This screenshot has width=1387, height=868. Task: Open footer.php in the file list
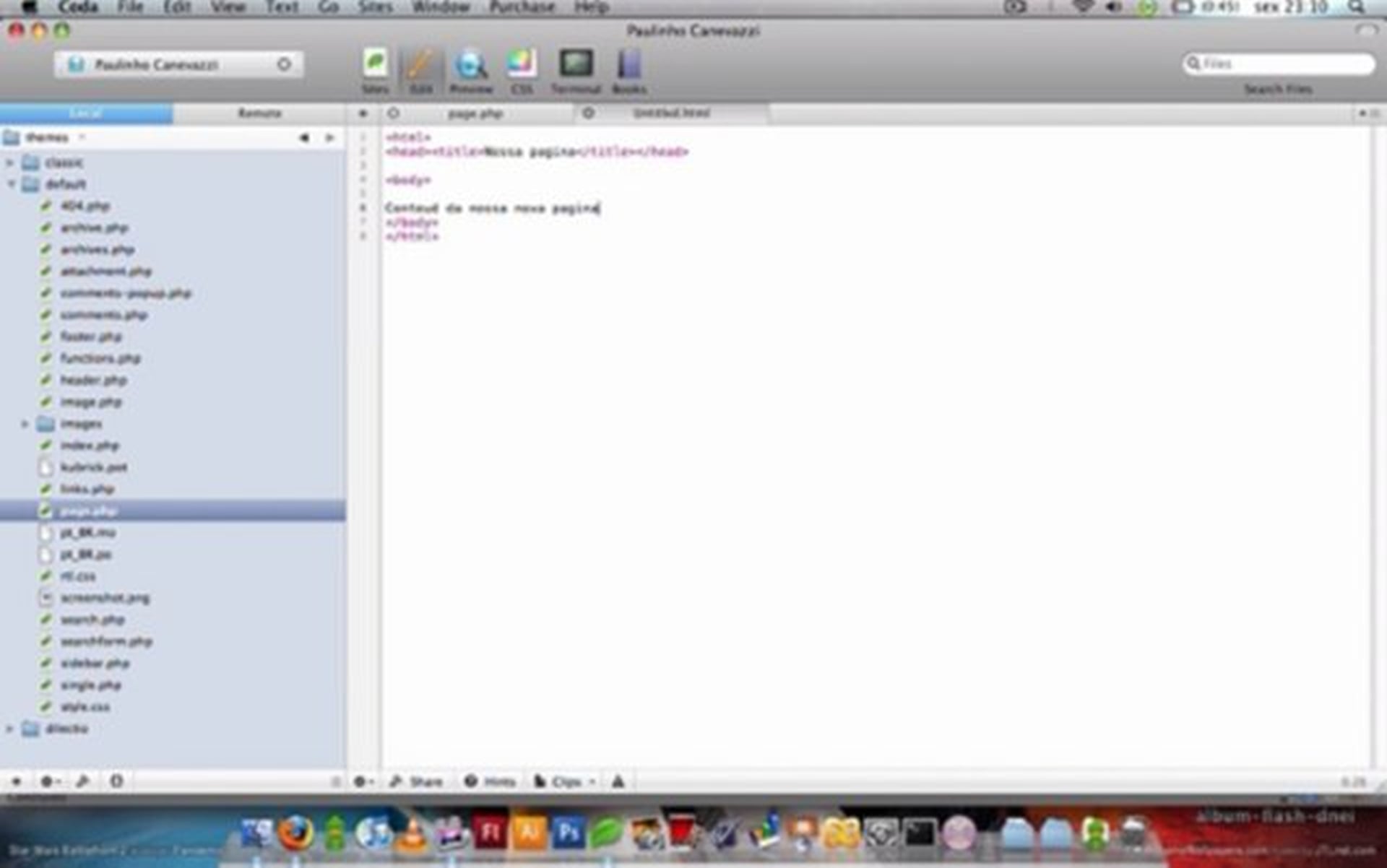pyautogui.click(x=91, y=337)
